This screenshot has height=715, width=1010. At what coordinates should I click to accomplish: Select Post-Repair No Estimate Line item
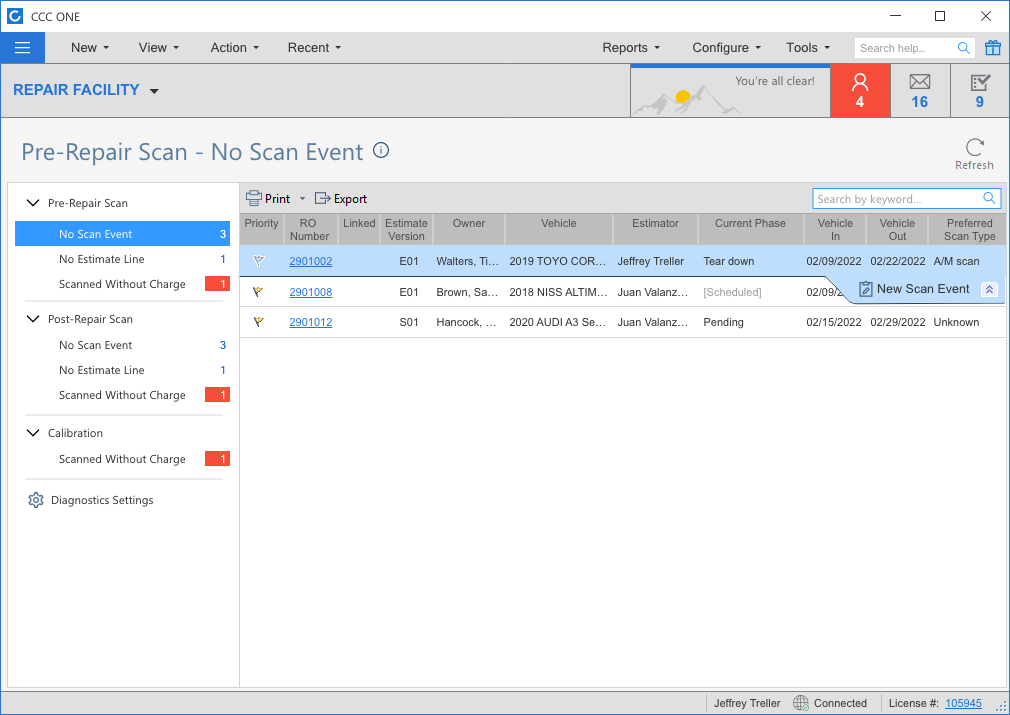tap(122, 370)
